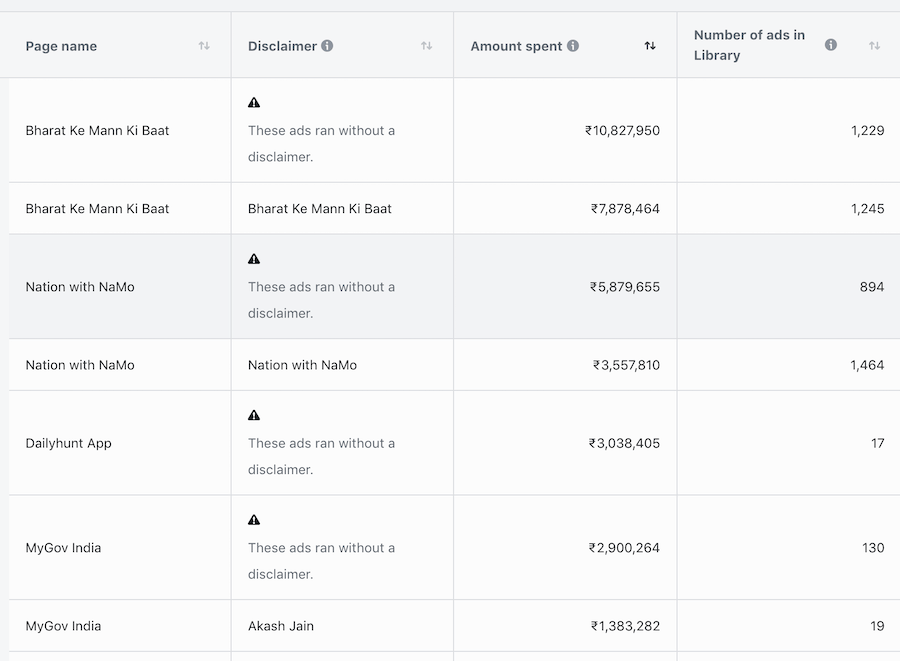Viewport: 900px width, 661px height.
Task: Click the Page name column header
Action: coord(61,46)
